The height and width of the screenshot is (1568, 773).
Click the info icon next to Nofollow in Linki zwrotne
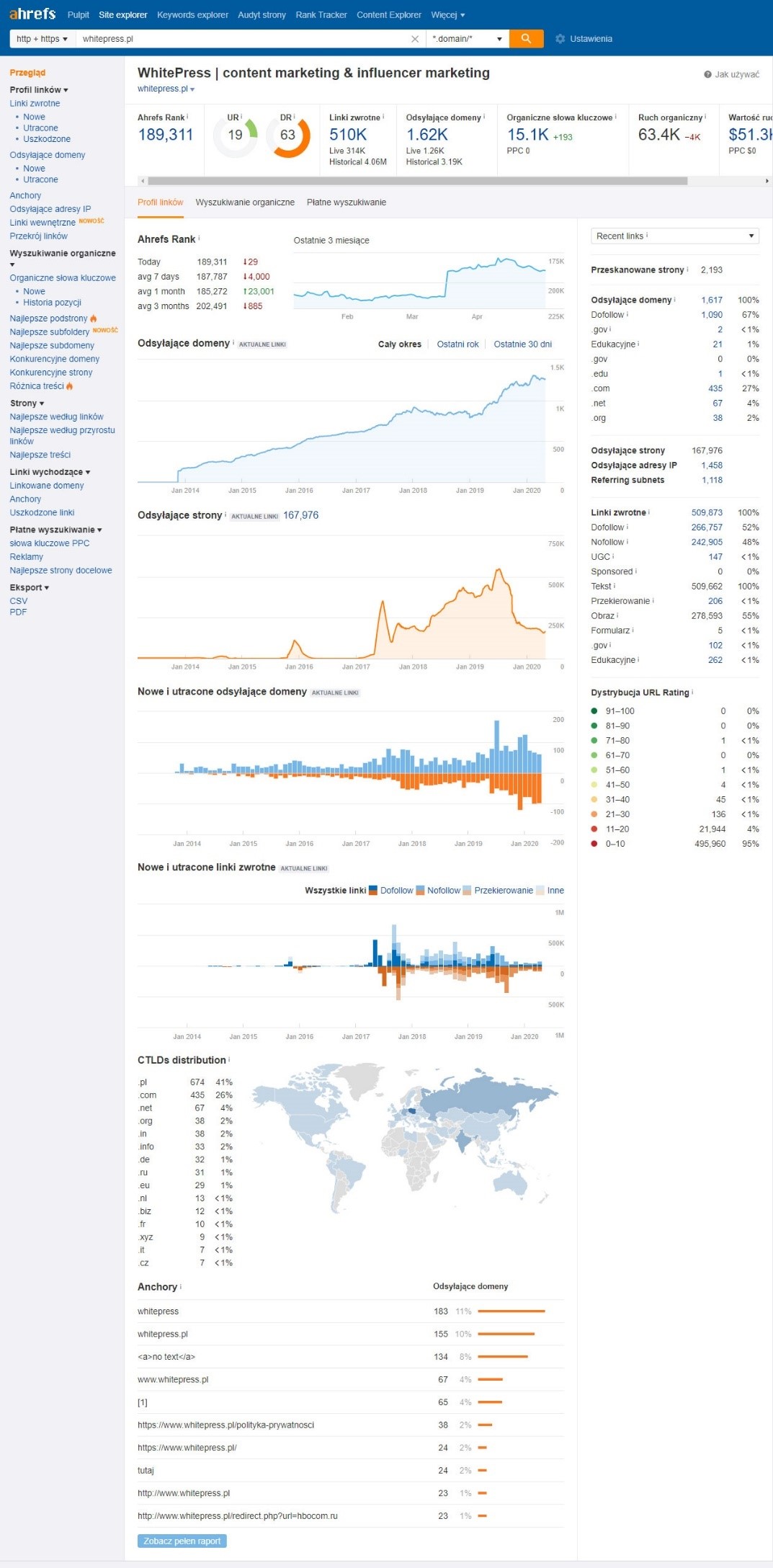(x=627, y=541)
